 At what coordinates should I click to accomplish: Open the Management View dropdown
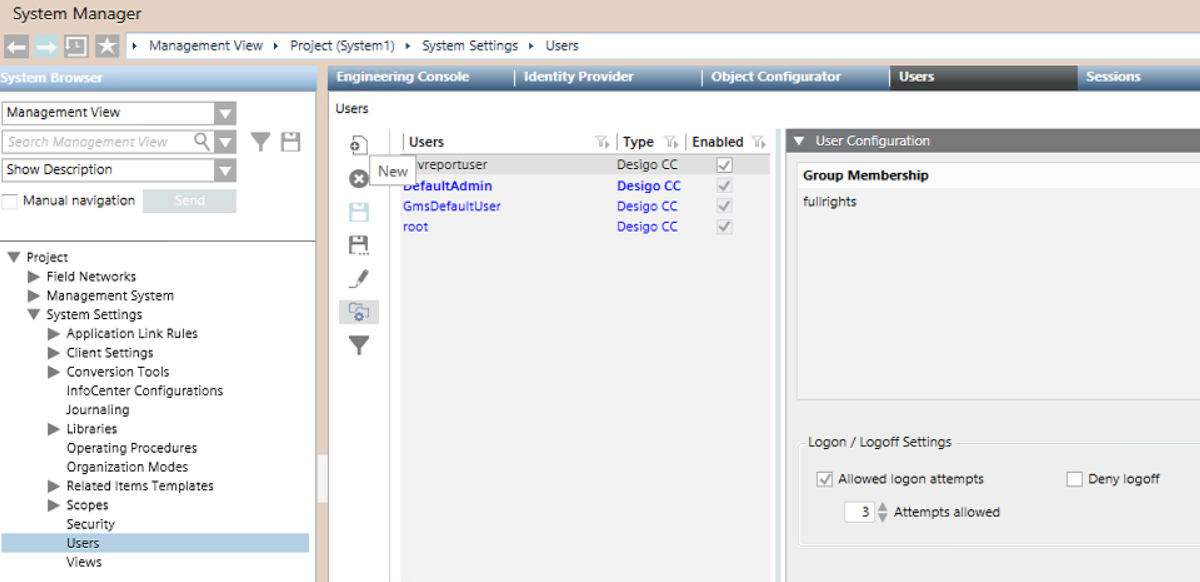(x=226, y=113)
